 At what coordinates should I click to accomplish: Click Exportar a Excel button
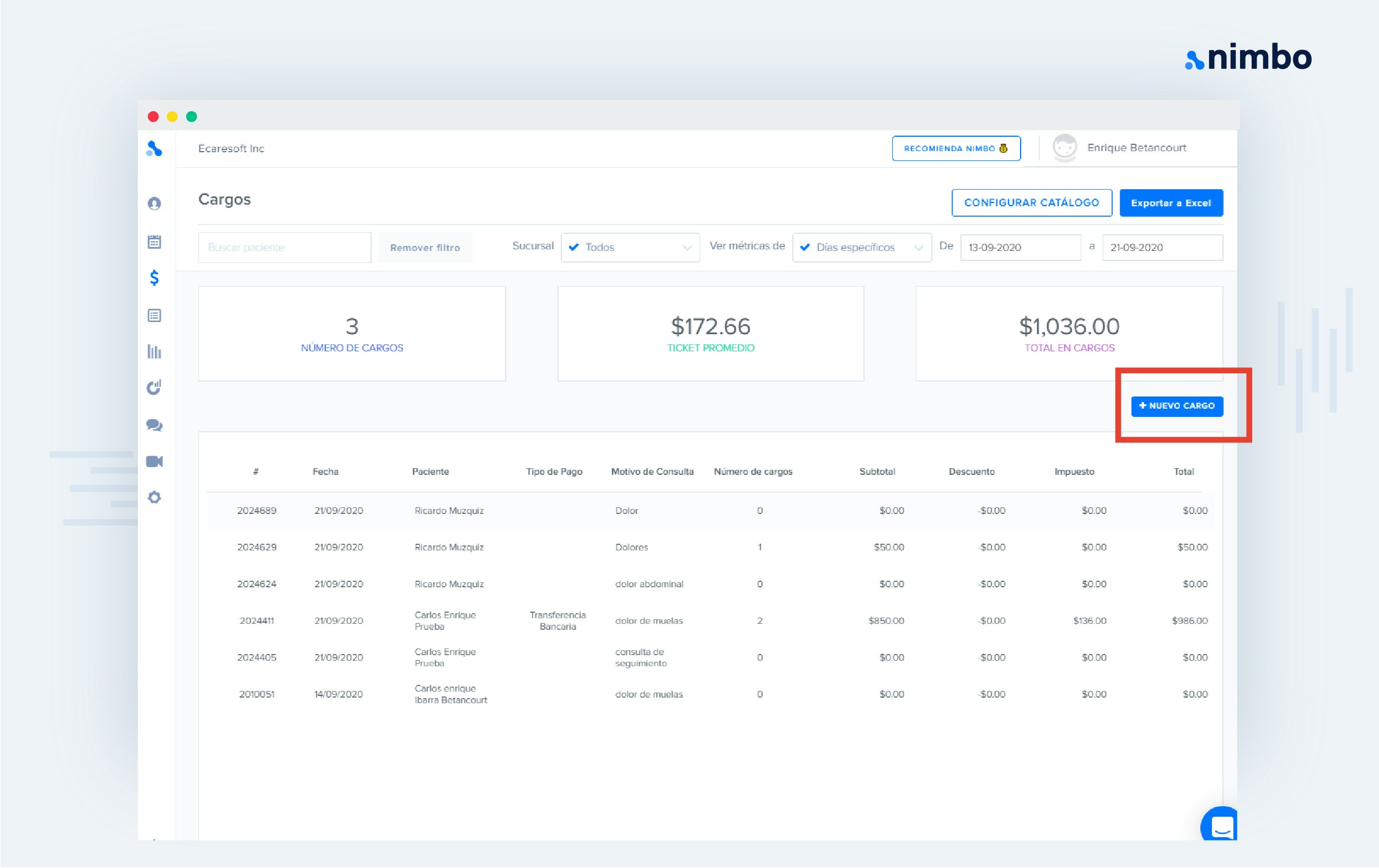1171,203
